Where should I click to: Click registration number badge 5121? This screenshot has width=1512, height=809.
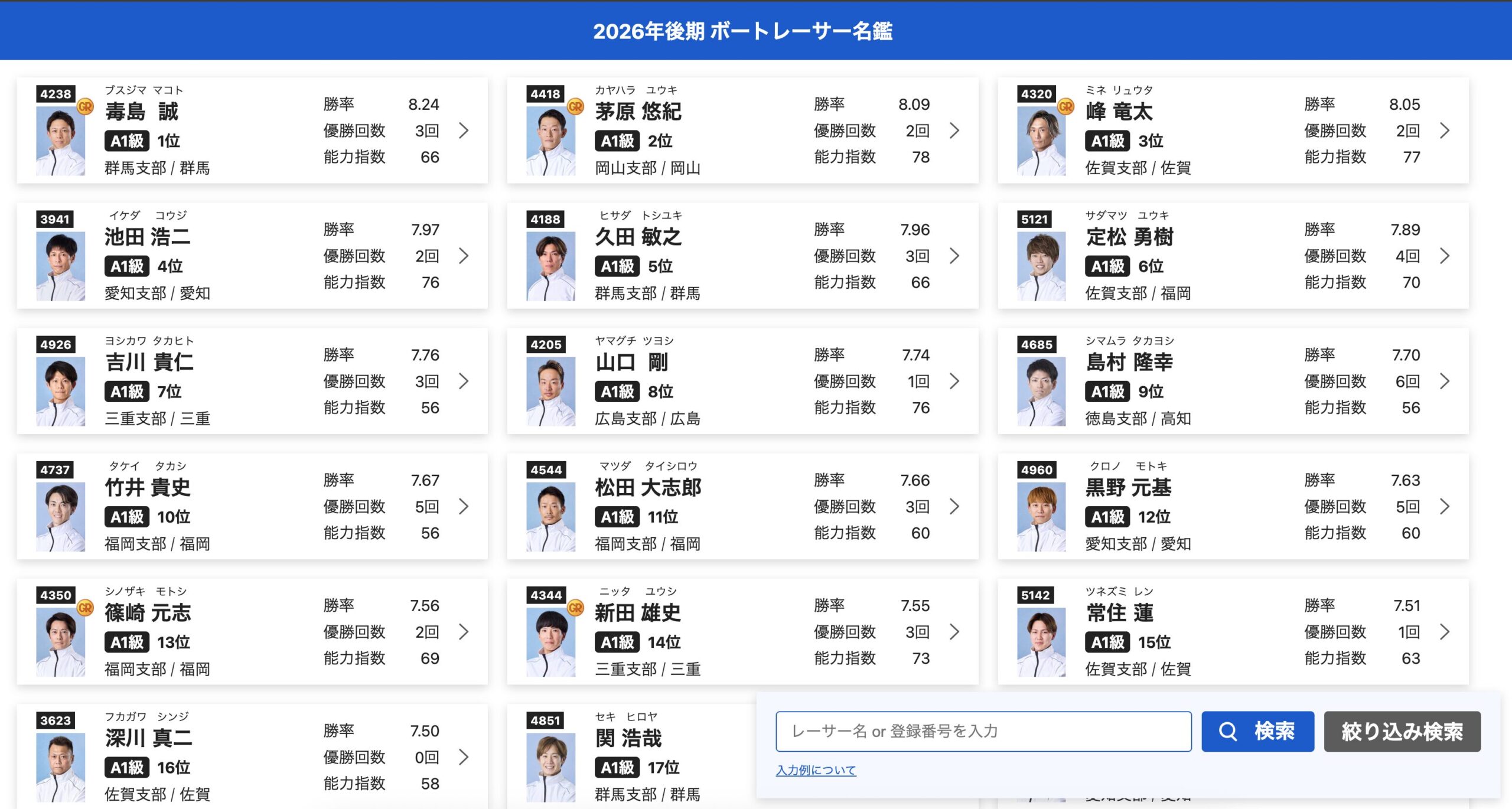pyautogui.click(x=1035, y=219)
